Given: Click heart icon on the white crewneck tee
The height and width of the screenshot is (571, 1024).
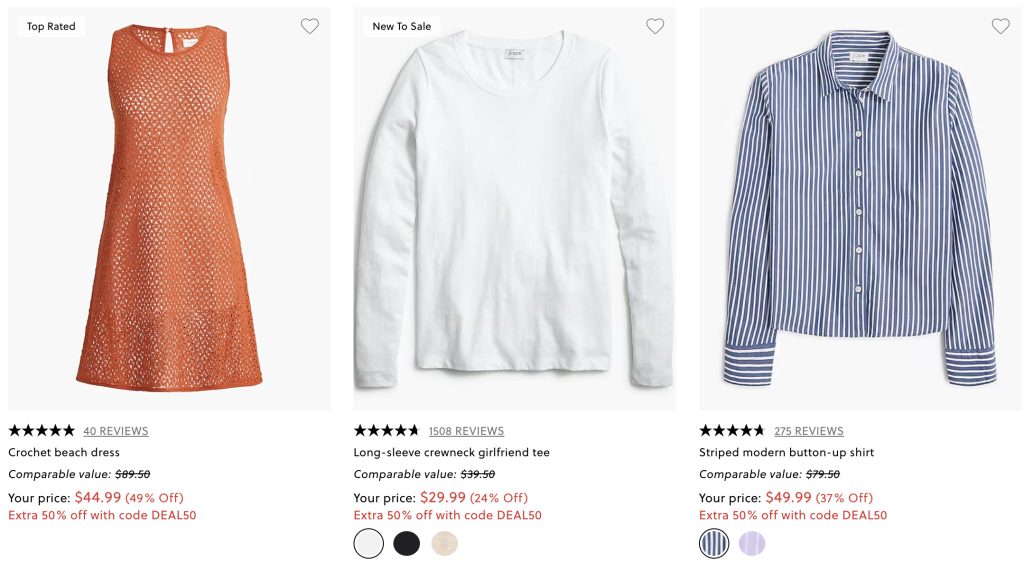Looking at the screenshot, I should coord(655,27).
